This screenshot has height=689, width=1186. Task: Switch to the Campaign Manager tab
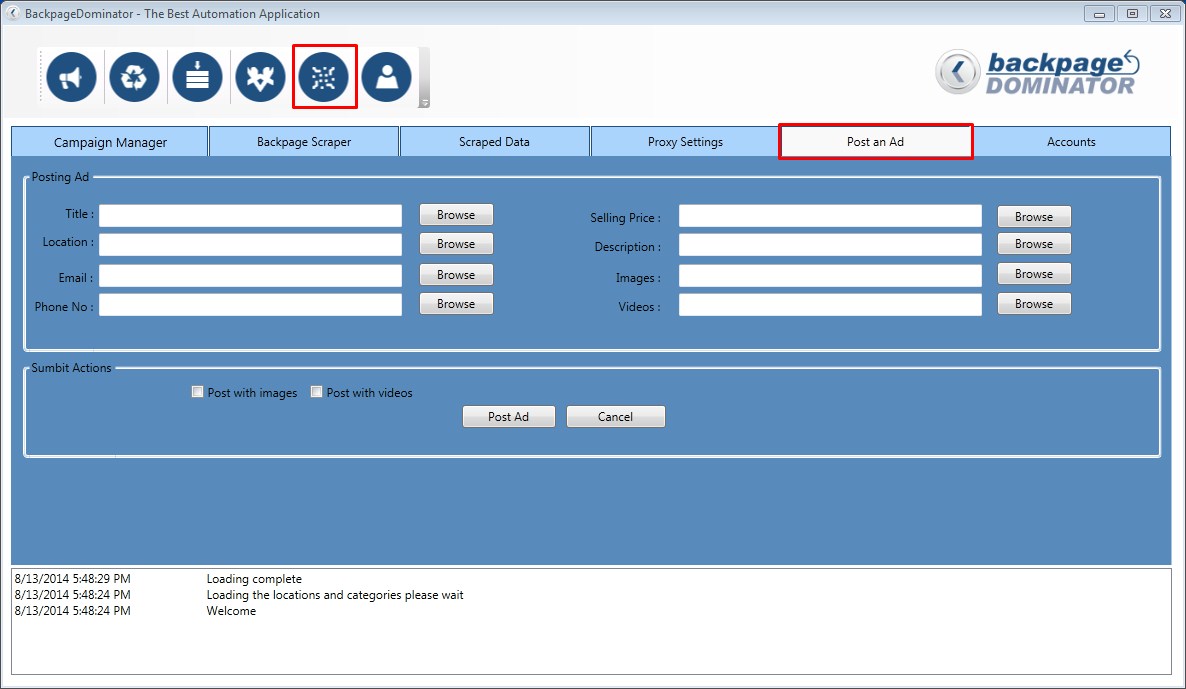(x=109, y=141)
